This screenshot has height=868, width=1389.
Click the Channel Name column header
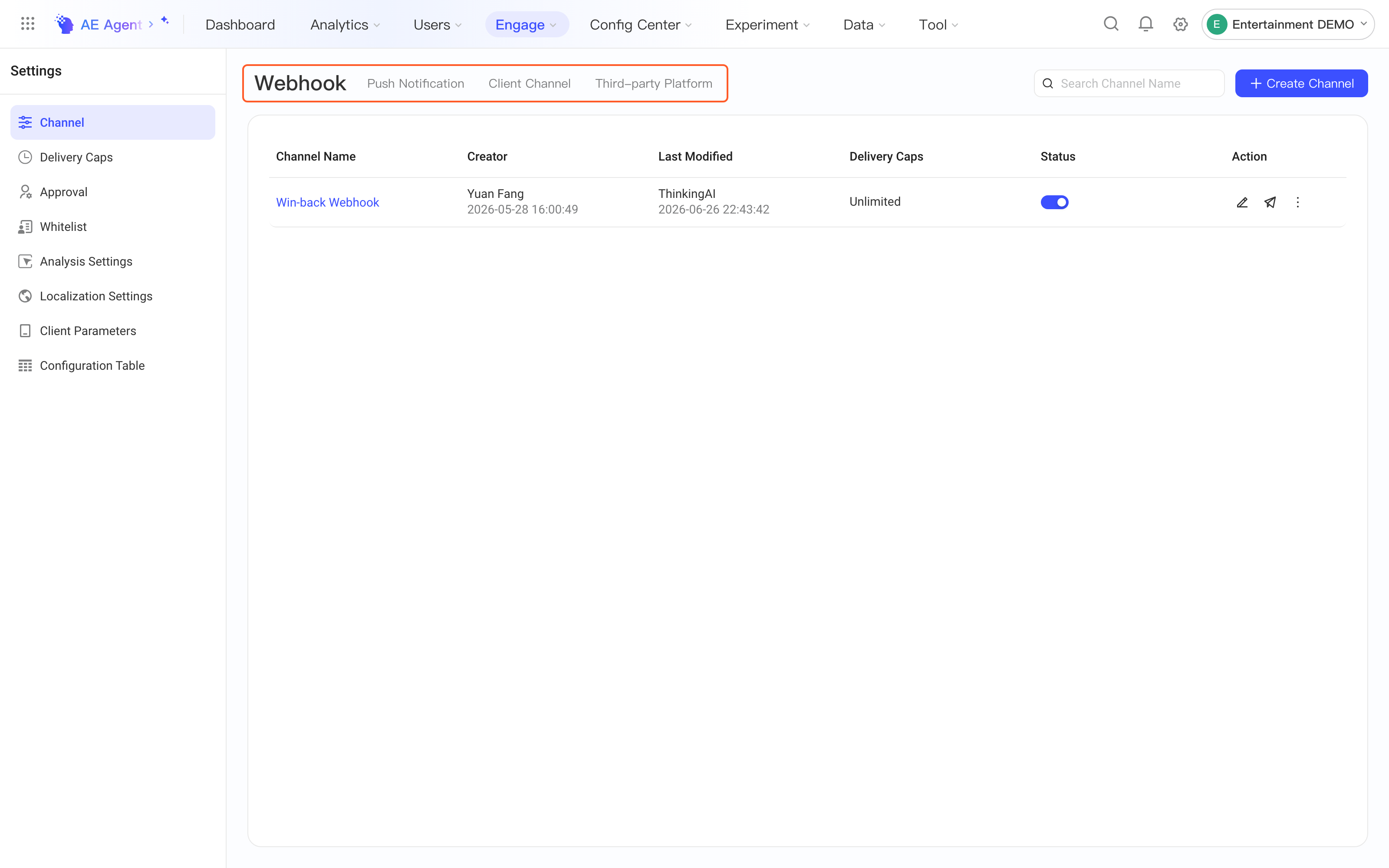pos(316,156)
